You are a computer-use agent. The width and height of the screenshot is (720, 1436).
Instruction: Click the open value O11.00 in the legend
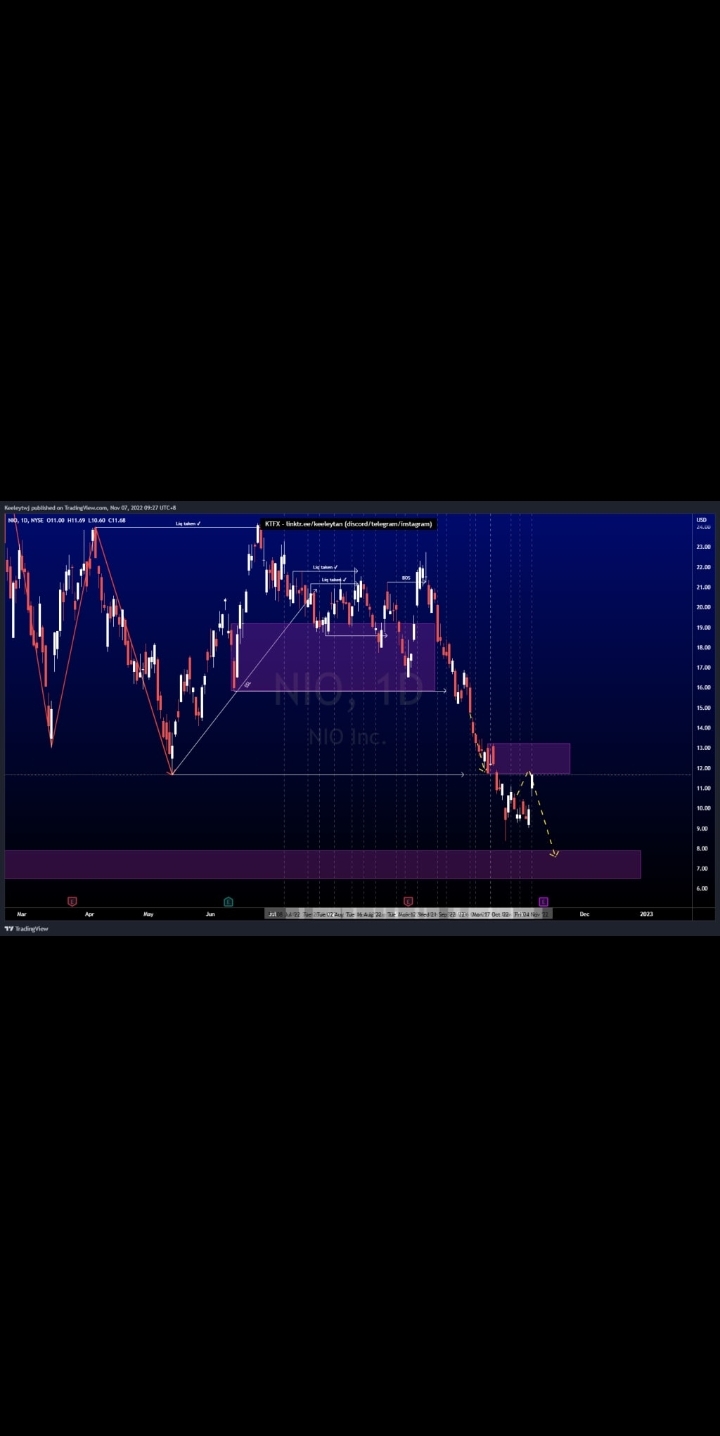coord(55,520)
